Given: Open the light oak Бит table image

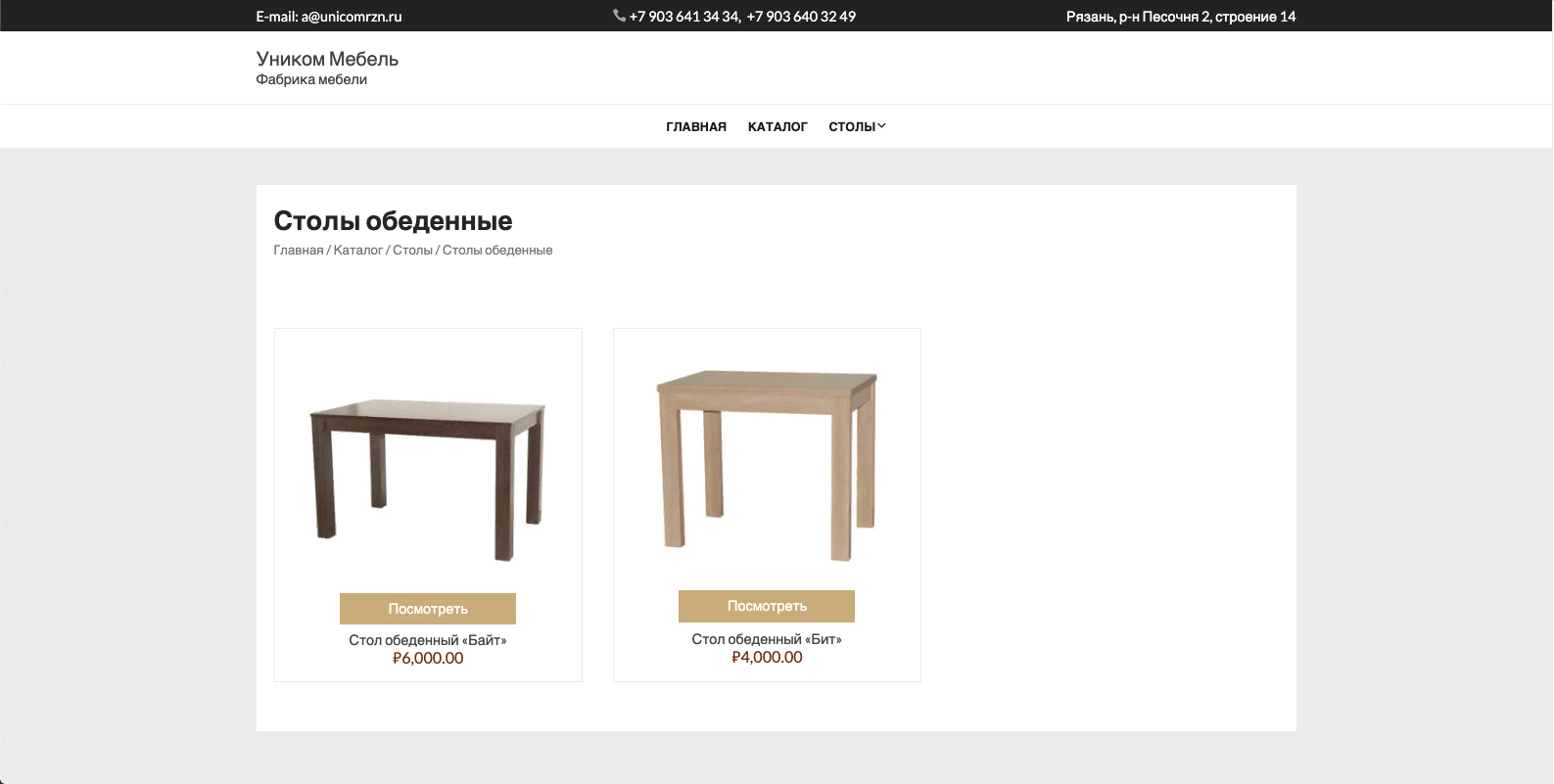Looking at the screenshot, I should [767, 465].
